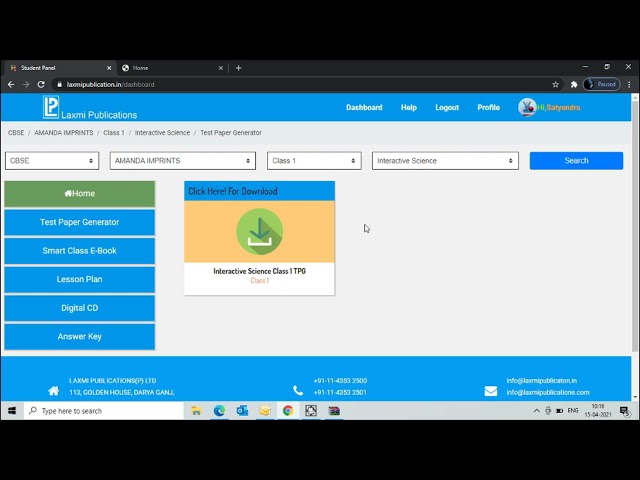Open Smart Class E-Book section
Image resolution: width=640 pixels, height=480 pixels.
pyautogui.click(x=80, y=251)
